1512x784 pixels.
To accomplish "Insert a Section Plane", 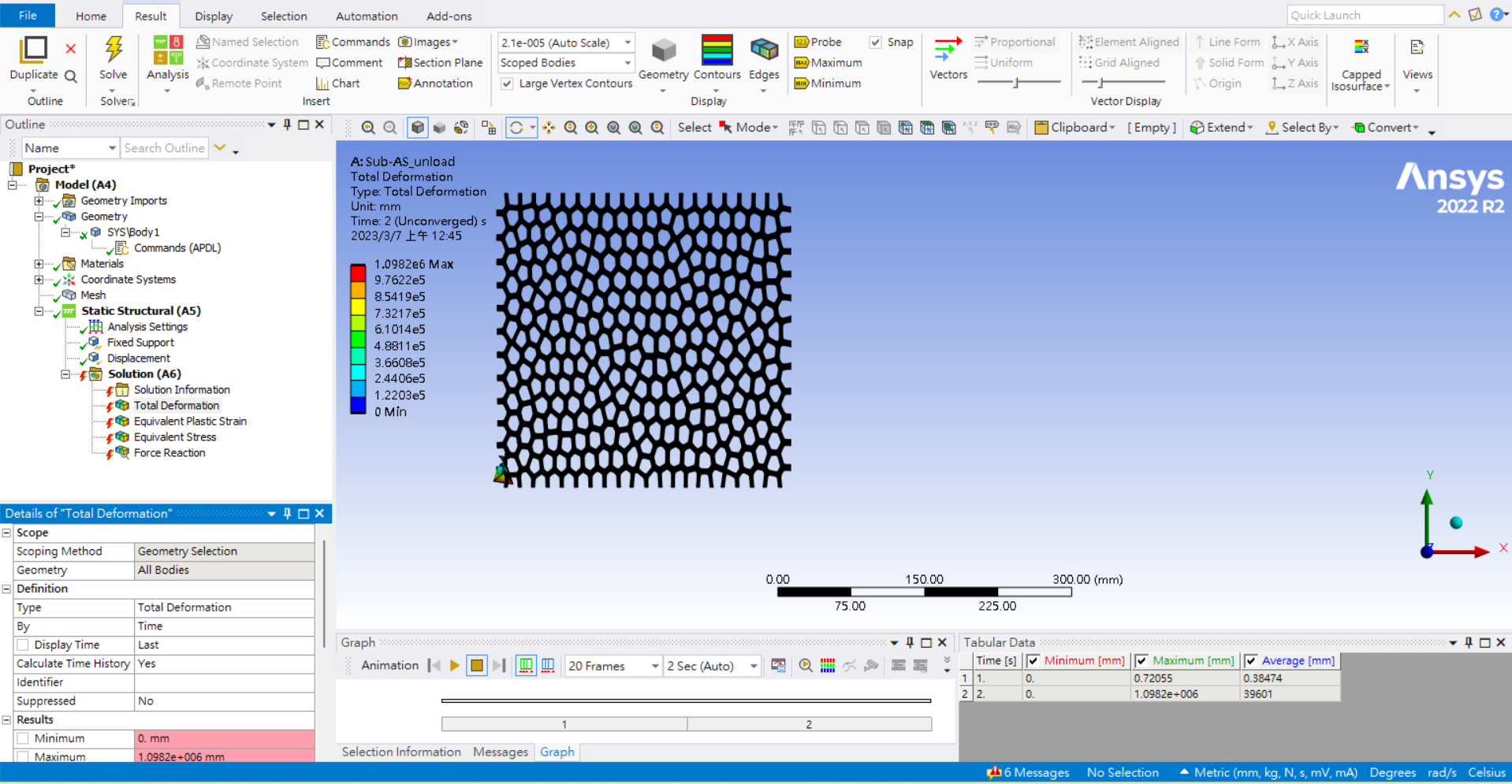I will [440, 62].
